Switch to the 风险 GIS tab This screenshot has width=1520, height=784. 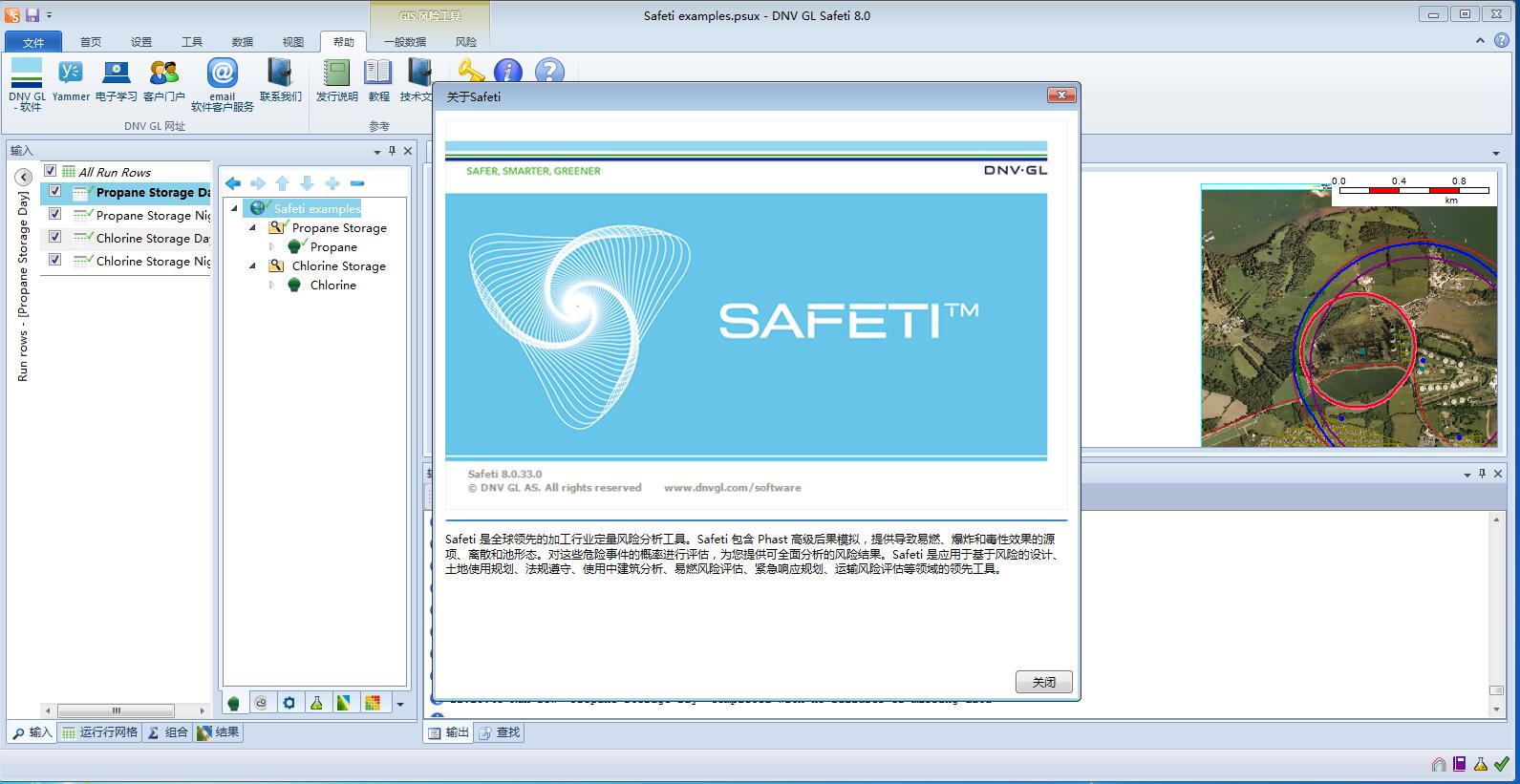pos(466,42)
